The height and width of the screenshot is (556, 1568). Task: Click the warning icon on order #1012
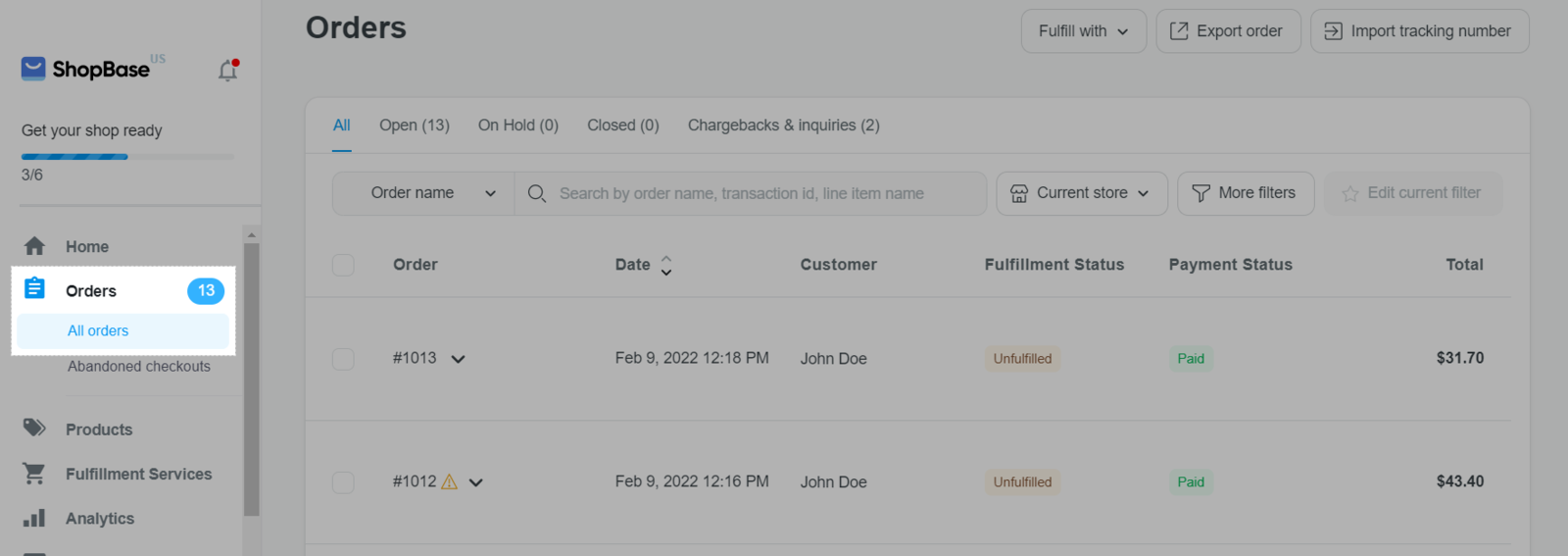pos(450,481)
